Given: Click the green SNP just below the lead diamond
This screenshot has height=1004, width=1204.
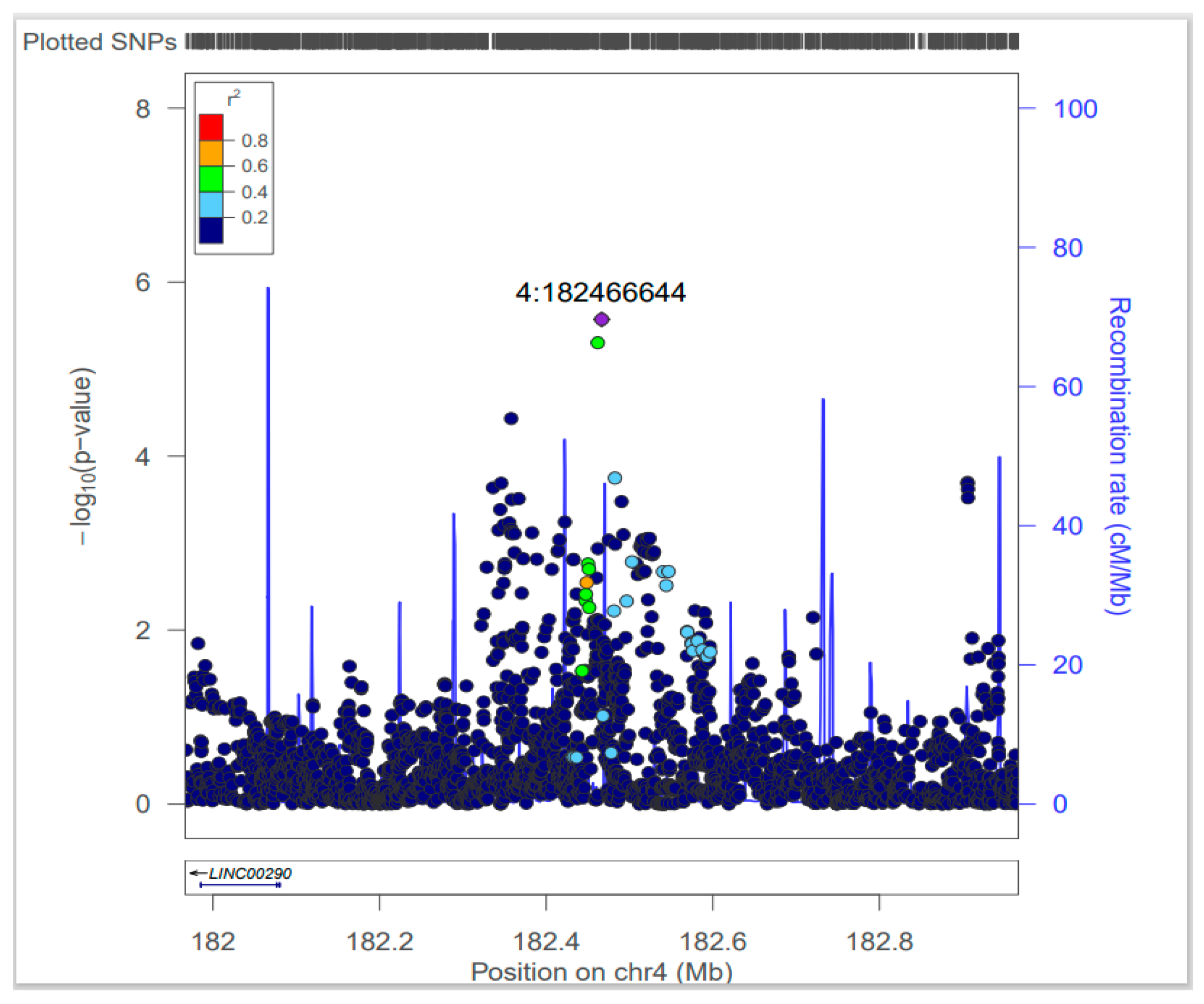Looking at the screenshot, I should (x=598, y=343).
